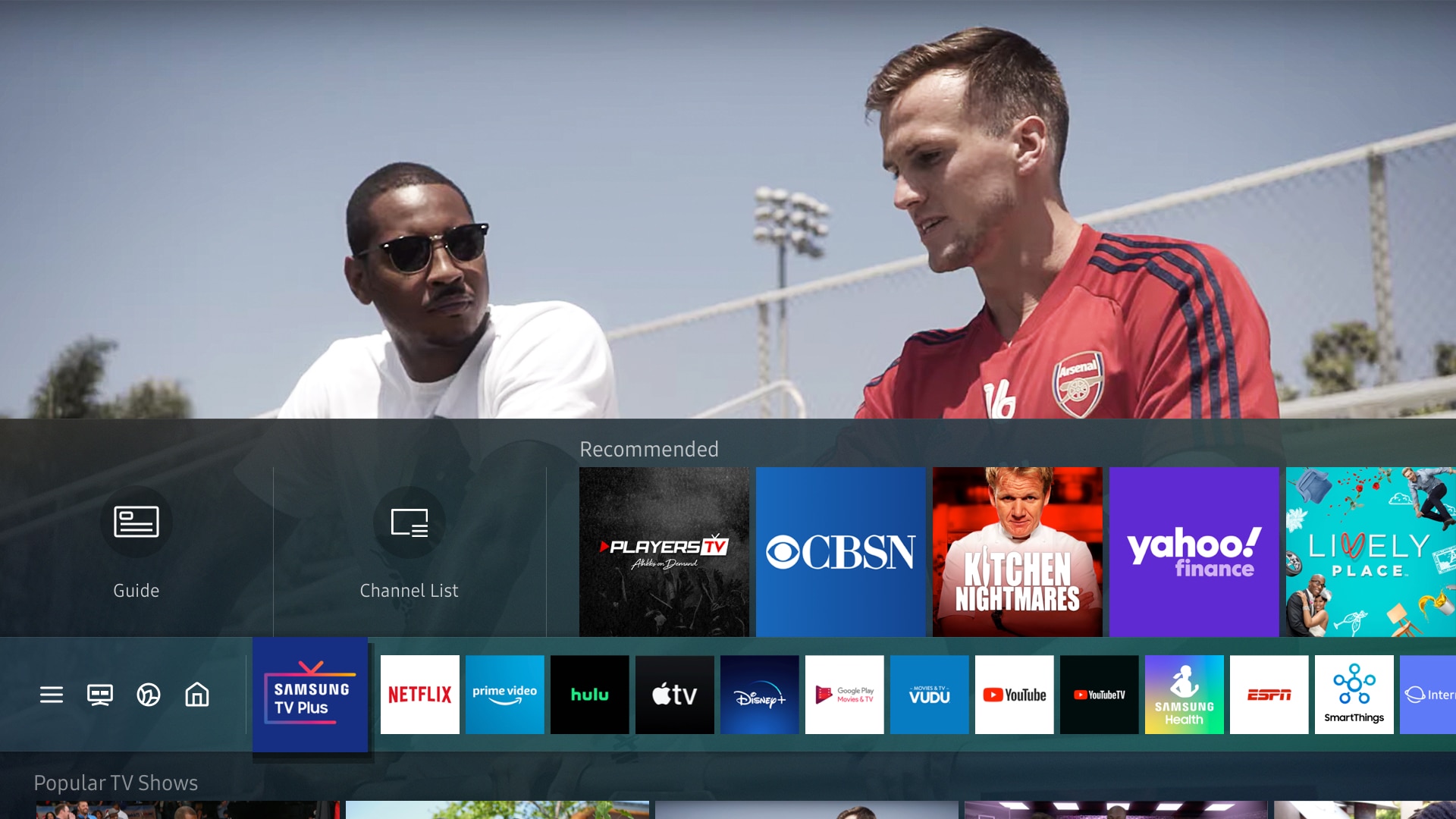Open the Samsung TV Plus app

[x=311, y=695]
